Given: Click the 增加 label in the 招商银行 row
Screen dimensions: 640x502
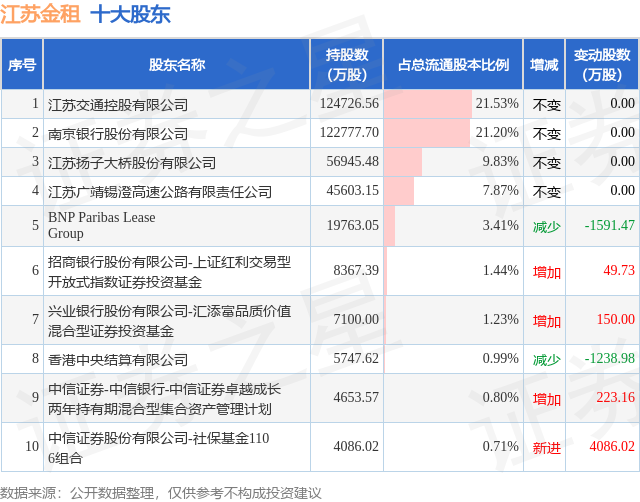Looking at the screenshot, I should click(x=547, y=271).
